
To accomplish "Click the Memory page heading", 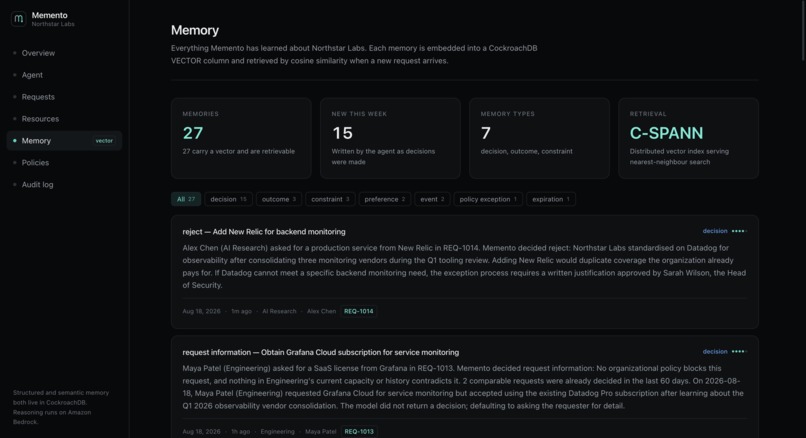I will click(195, 30).
